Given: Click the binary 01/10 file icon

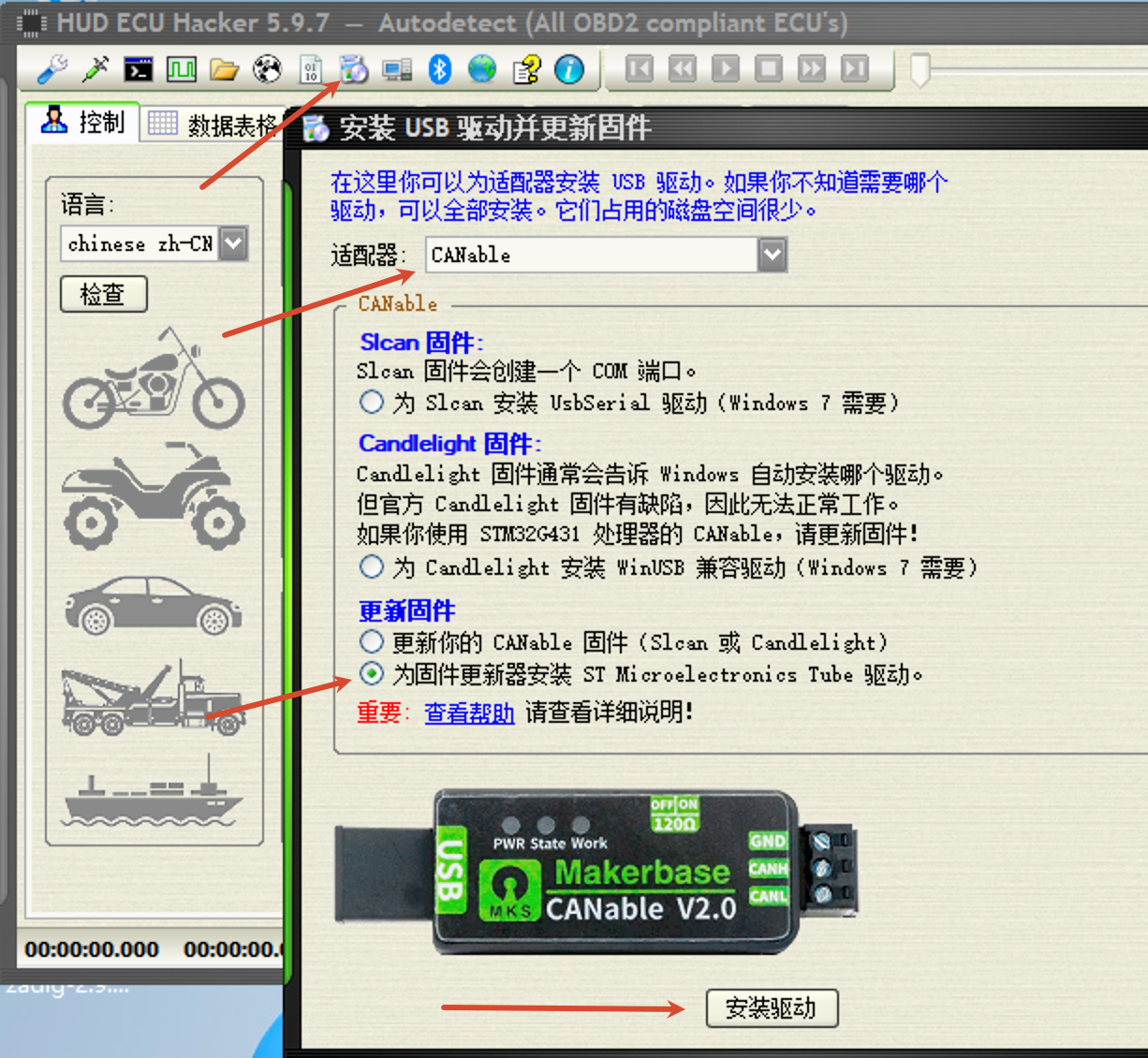Looking at the screenshot, I should click(310, 68).
